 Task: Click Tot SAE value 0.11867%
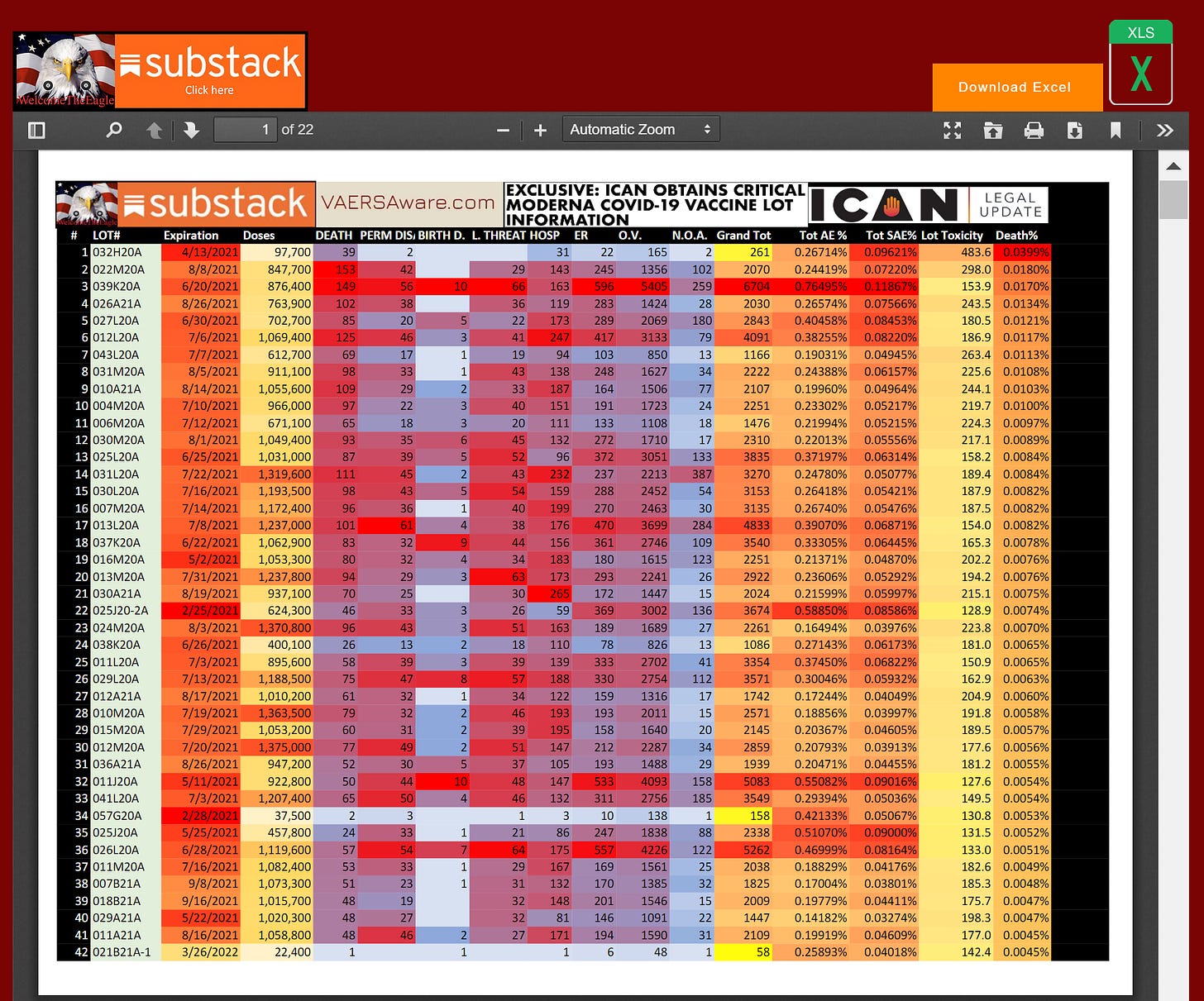click(x=891, y=287)
